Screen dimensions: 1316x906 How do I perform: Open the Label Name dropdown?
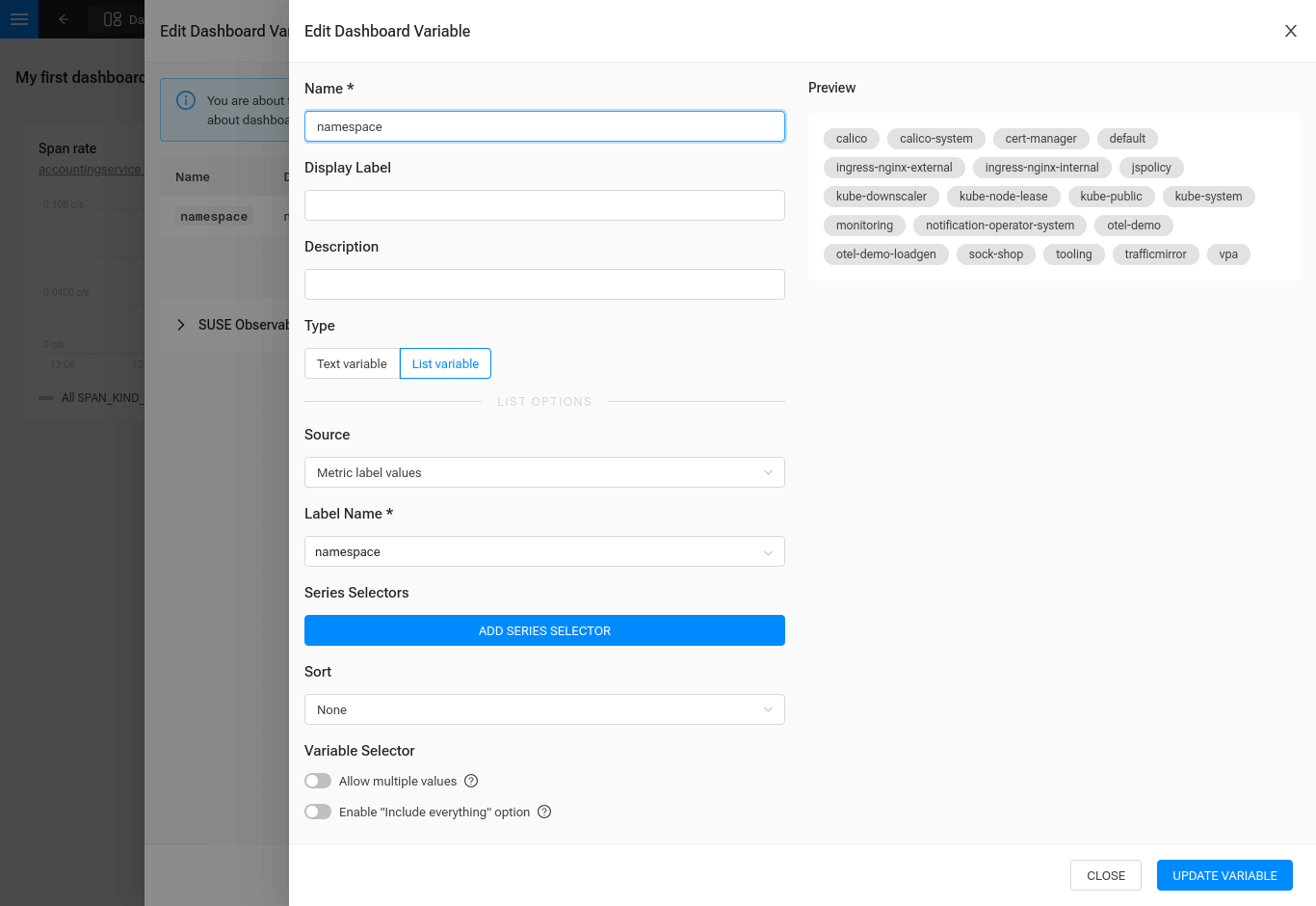click(x=544, y=551)
